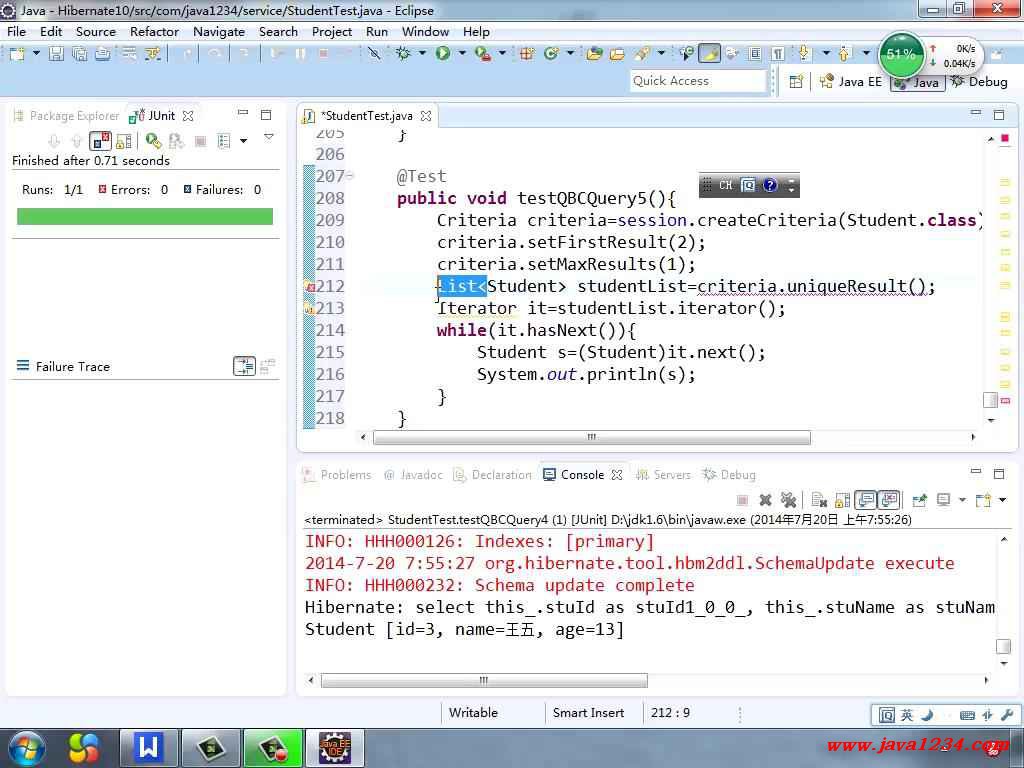The width and height of the screenshot is (1024, 768).
Task: Open the WPS Writer taskbar icon
Action: (x=148, y=748)
